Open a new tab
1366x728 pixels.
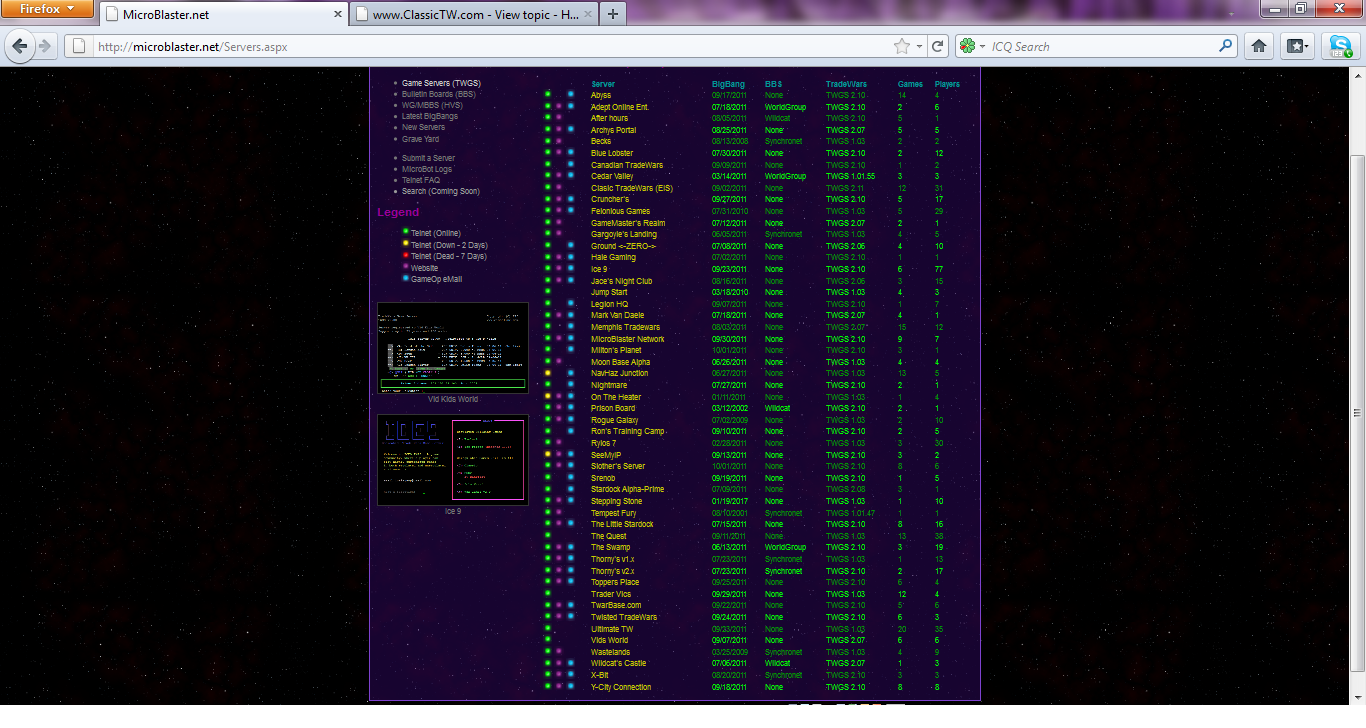(613, 14)
